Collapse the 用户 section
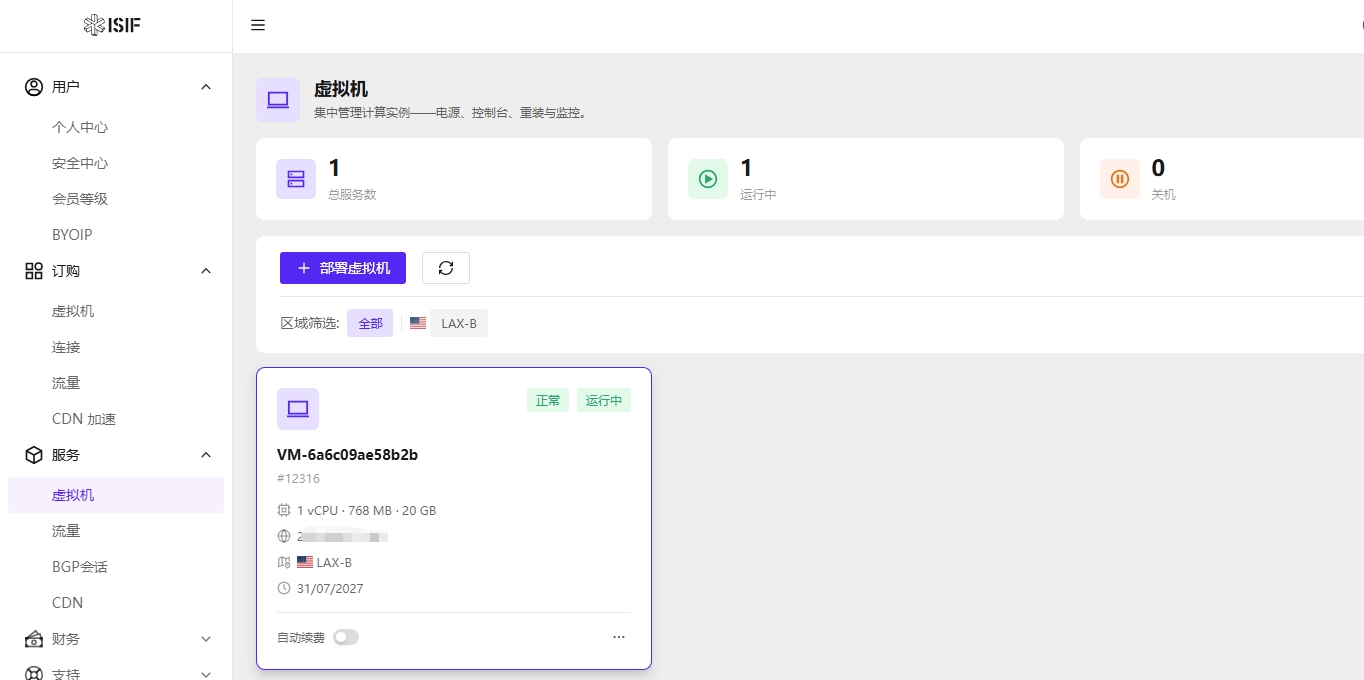This screenshot has width=1364, height=680. [x=206, y=87]
